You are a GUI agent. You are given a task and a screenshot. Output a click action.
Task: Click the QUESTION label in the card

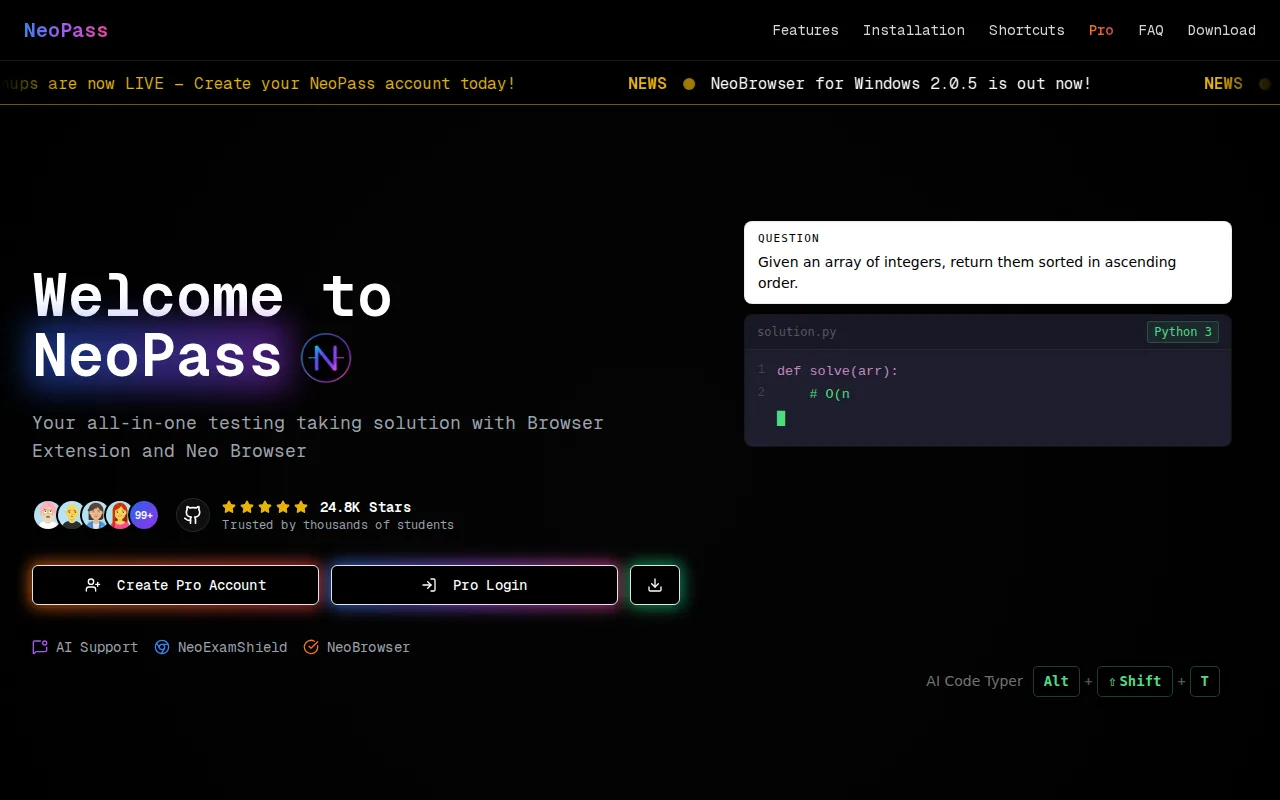[x=789, y=238]
